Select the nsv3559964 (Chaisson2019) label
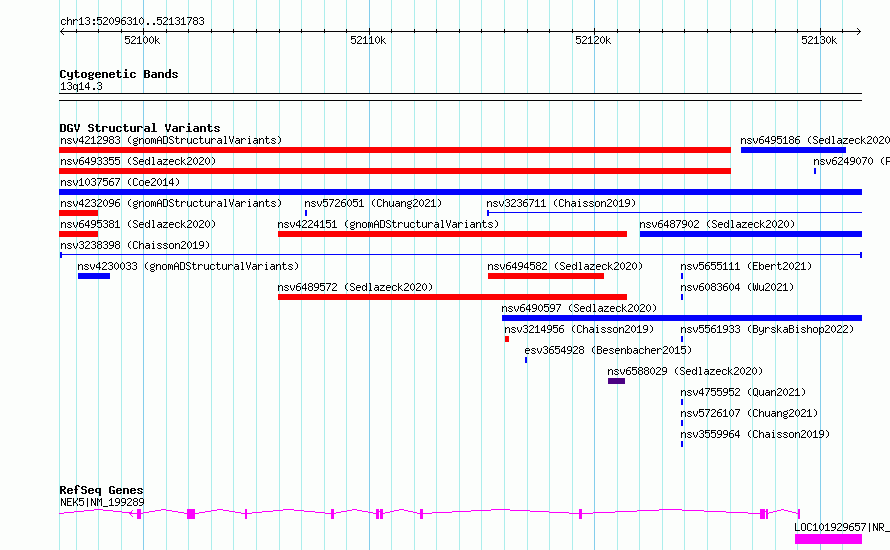Image resolution: width=890 pixels, height=550 pixels. pos(755,434)
